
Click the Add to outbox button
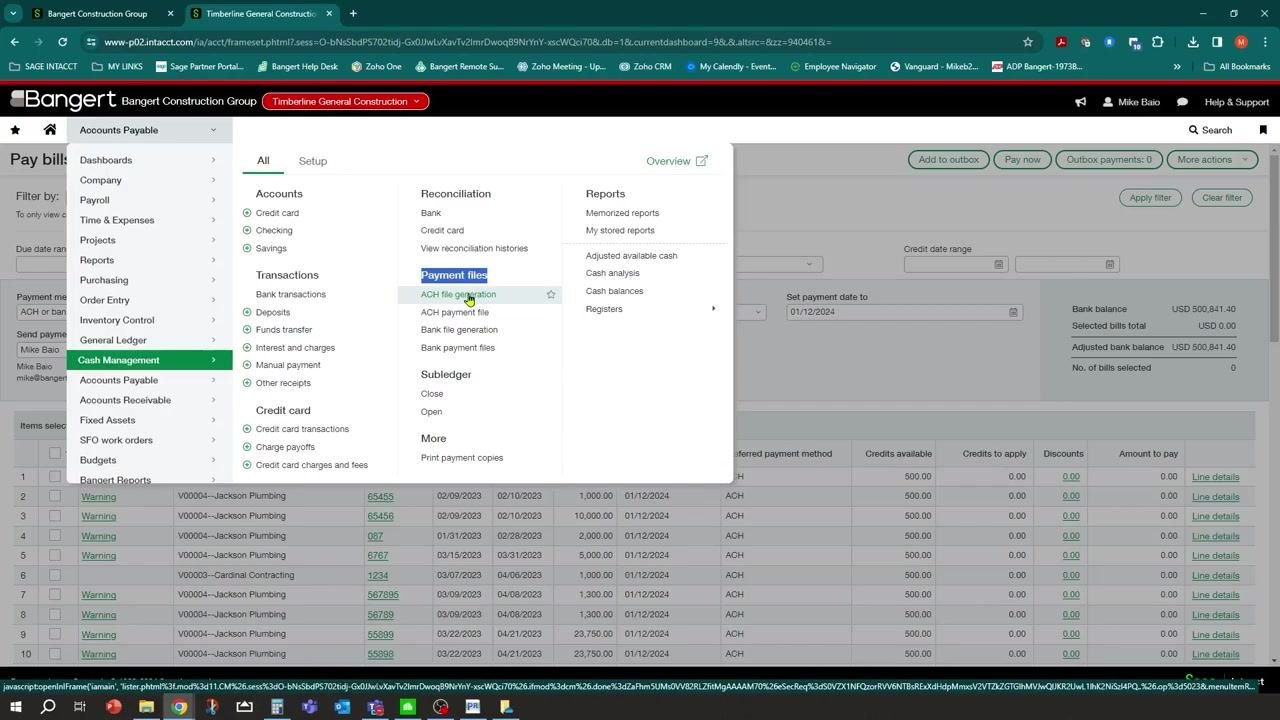(949, 160)
